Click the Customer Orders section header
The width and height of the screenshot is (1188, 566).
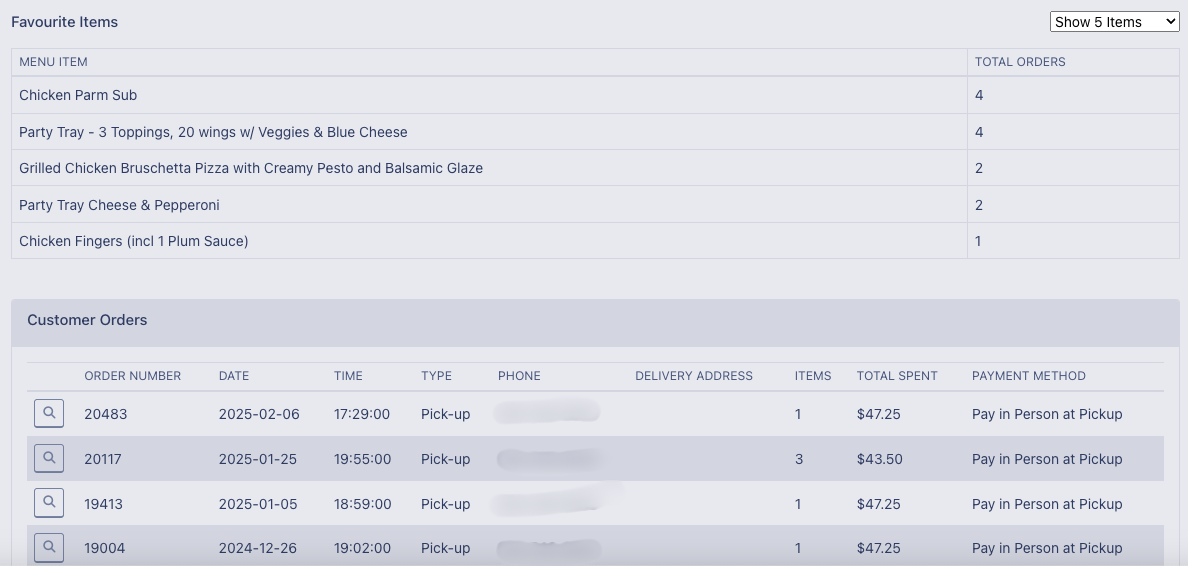[x=87, y=320]
